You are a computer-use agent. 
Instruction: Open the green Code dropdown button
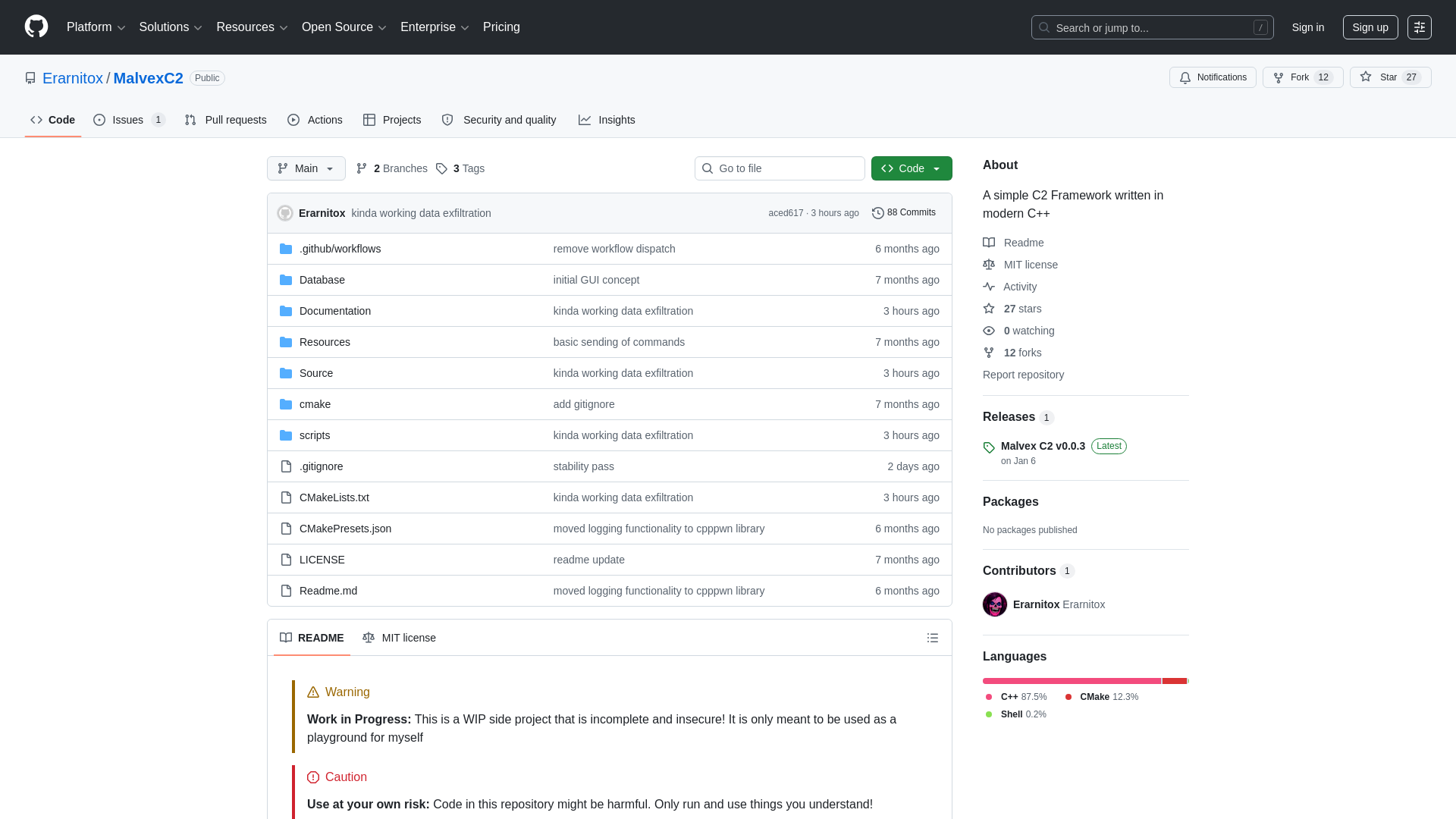[x=912, y=168]
